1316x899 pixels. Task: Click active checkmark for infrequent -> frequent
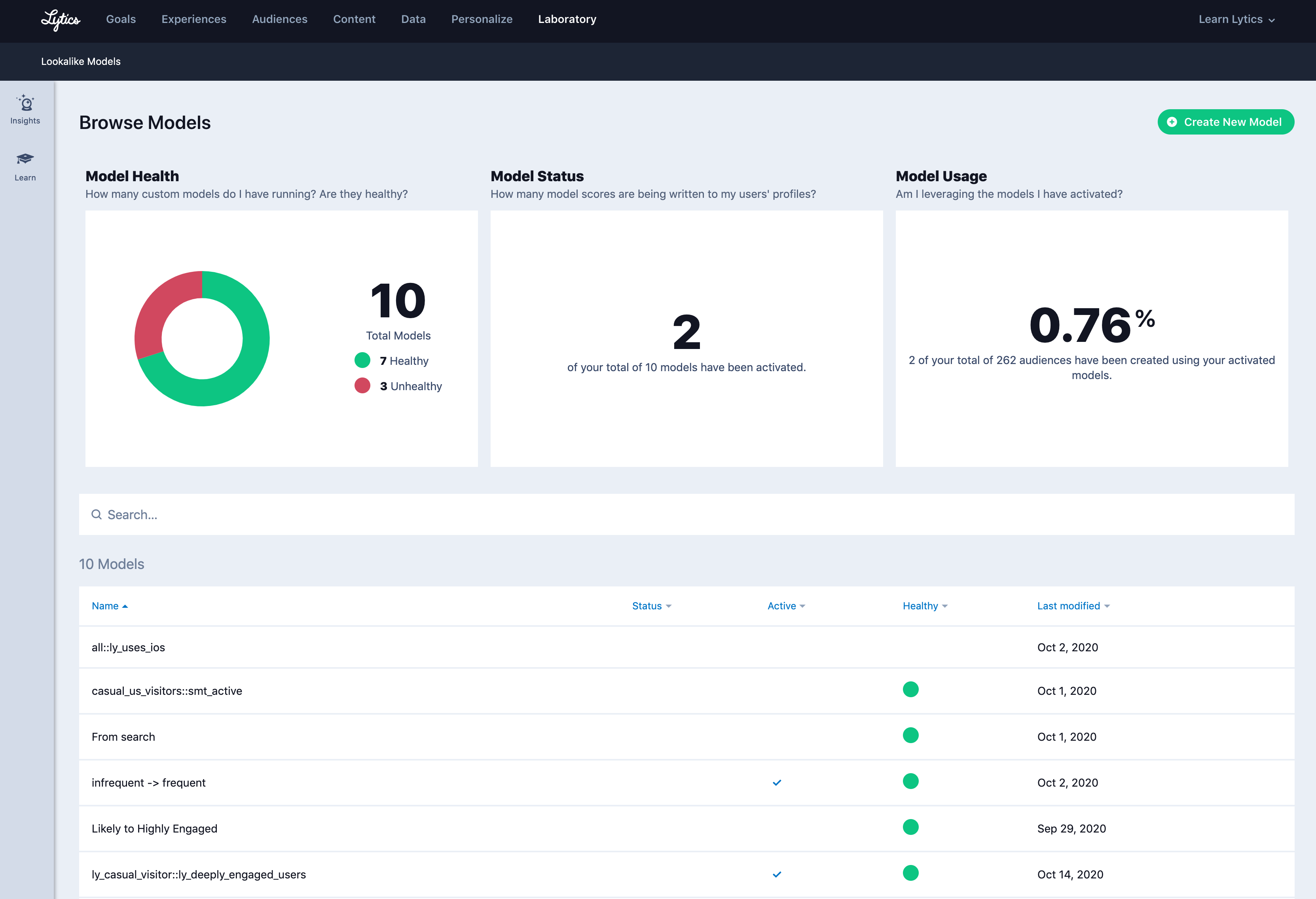pos(776,783)
